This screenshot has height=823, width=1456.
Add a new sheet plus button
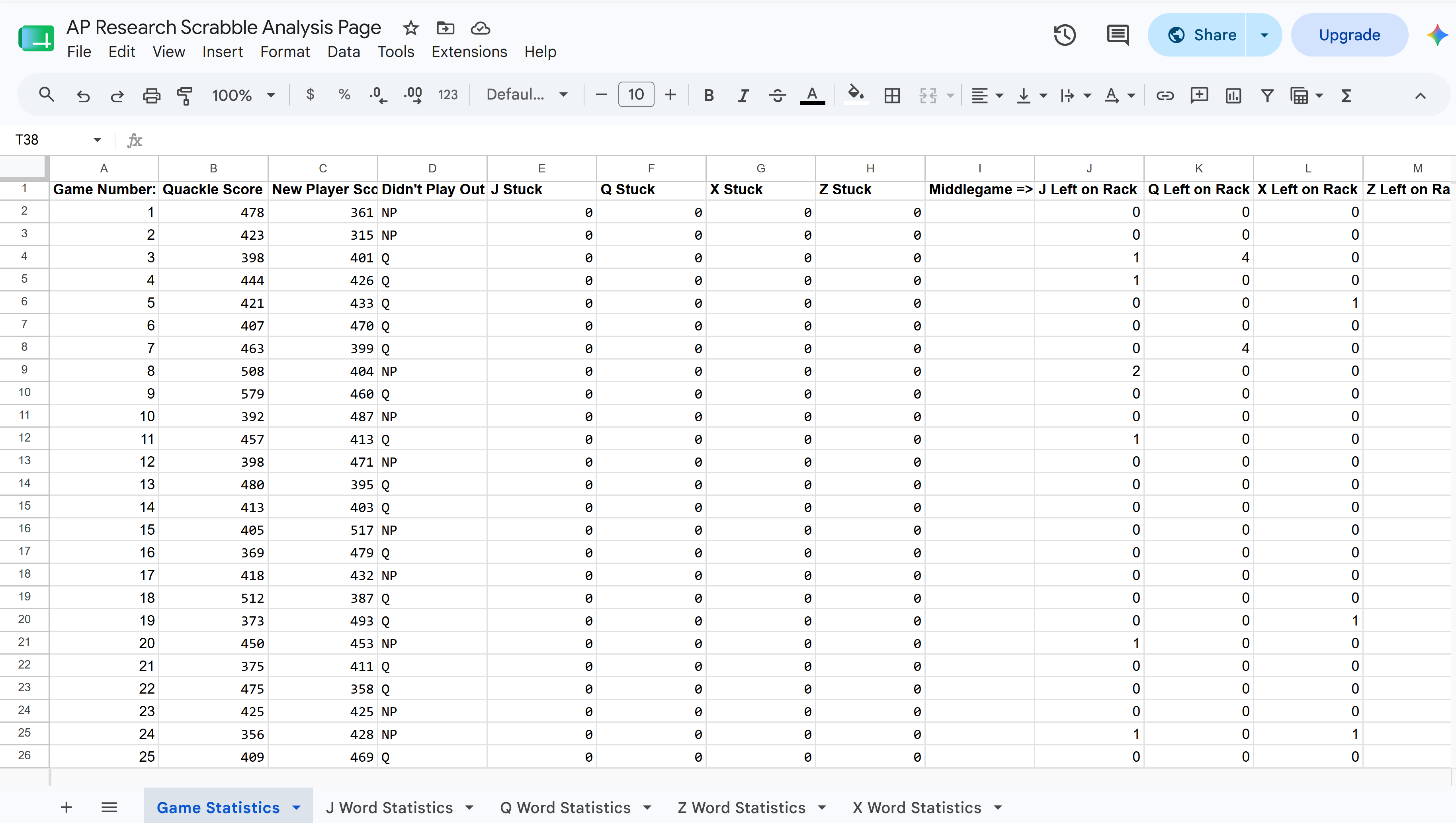tap(66, 807)
